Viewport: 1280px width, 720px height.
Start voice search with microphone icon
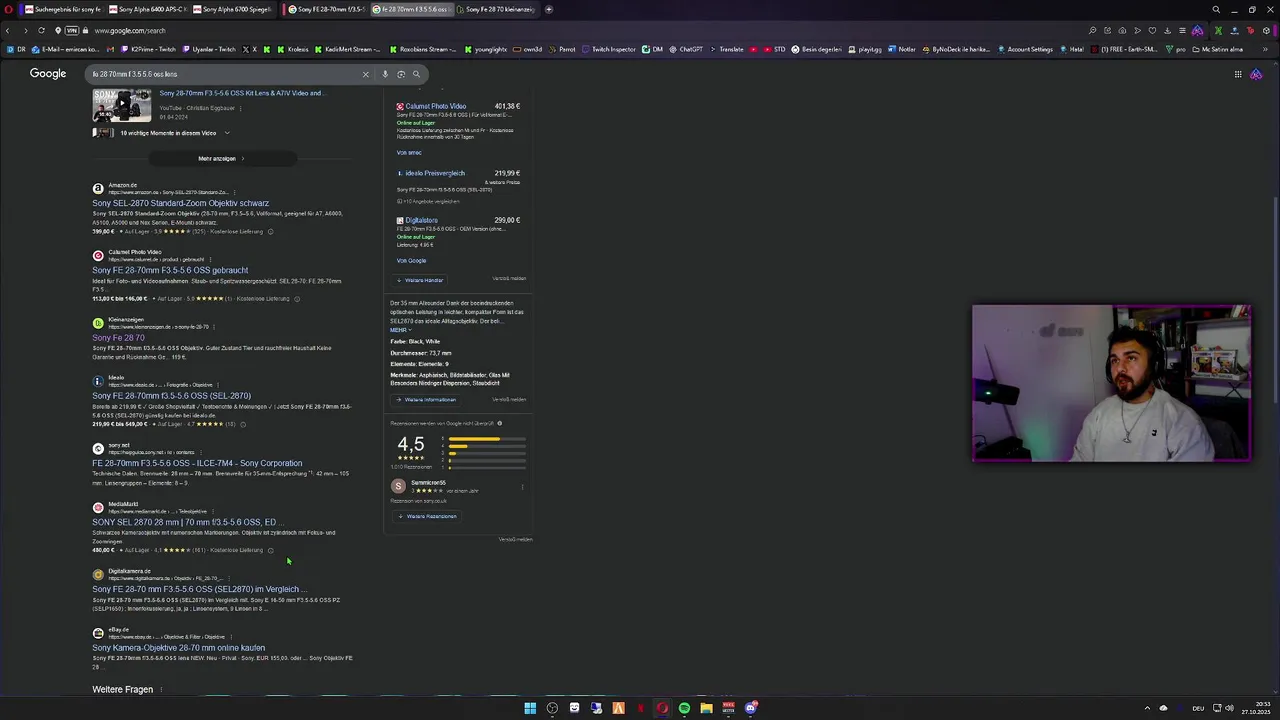[385, 74]
